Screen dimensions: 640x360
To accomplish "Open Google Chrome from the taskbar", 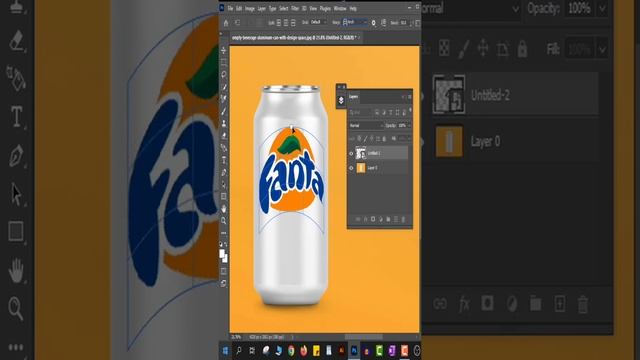I will point(291,351).
